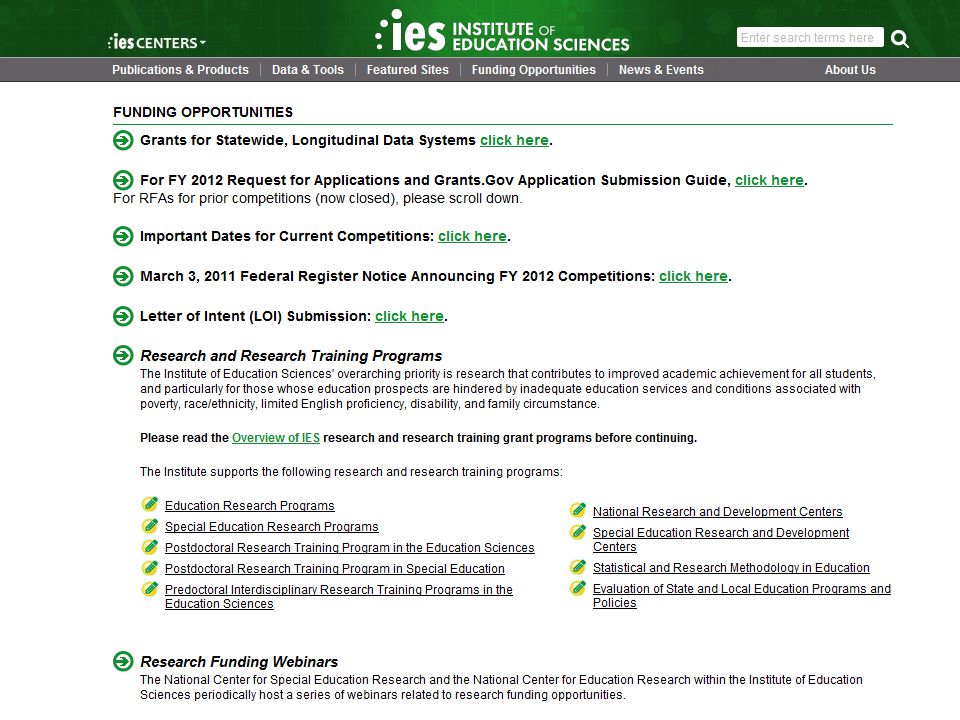Open Postdoctoral Research Training in Education Sciences link
Screen dimensions: 960x720
tap(350, 547)
